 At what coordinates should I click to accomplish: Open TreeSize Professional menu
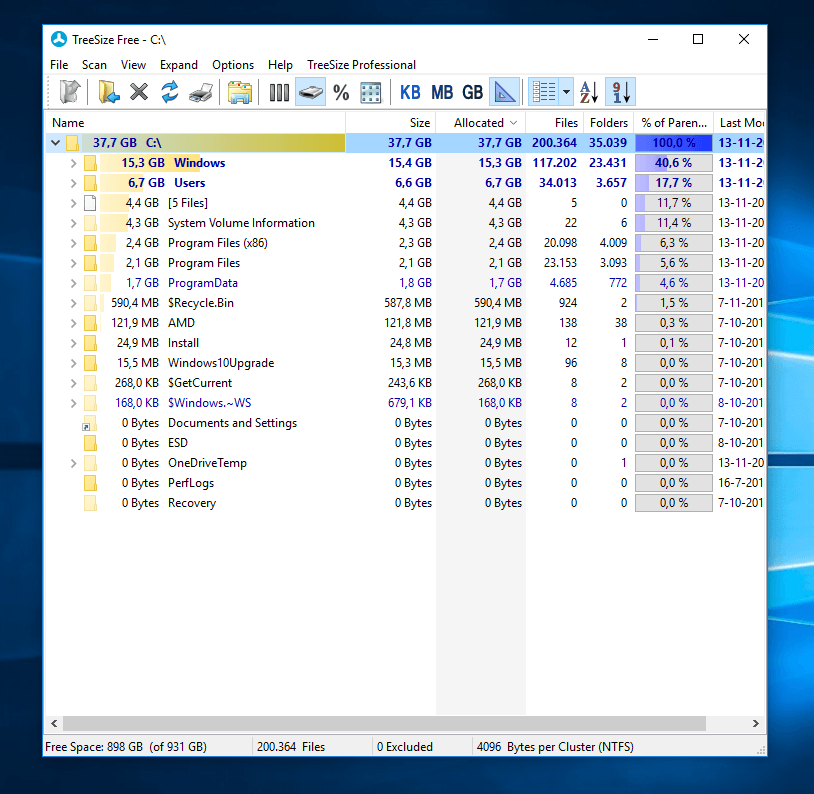coord(361,65)
